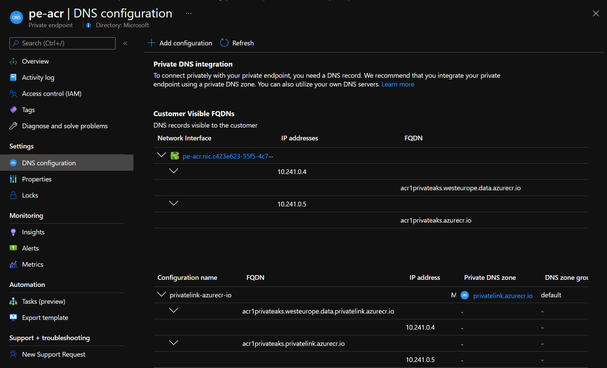
Task: Click the Refresh button label
Action: click(x=243, y=43)
